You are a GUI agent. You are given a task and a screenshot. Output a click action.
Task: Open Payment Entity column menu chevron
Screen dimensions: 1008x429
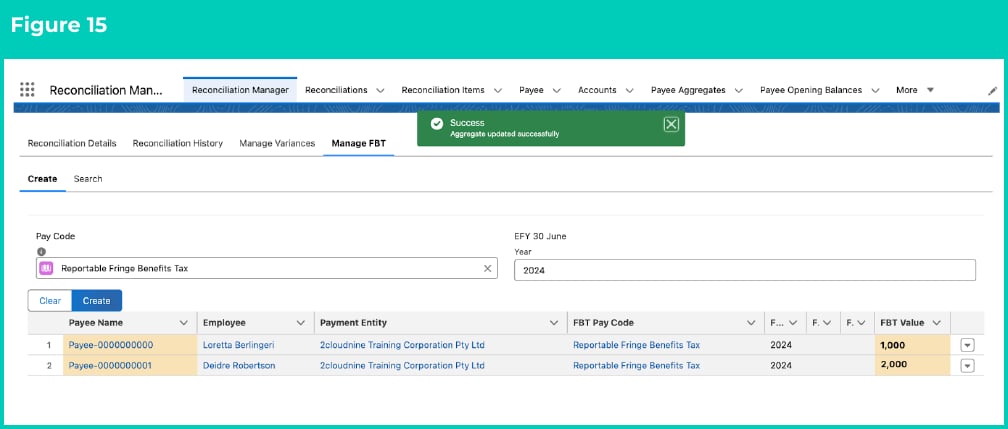pos(554,323)
